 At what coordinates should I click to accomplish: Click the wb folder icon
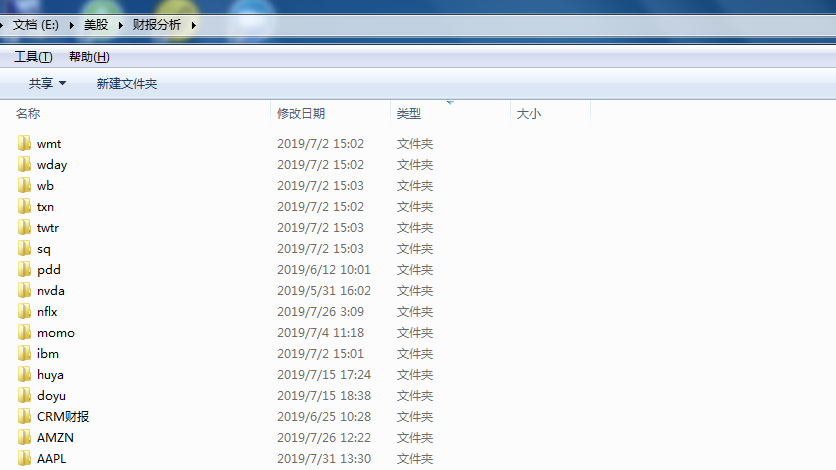pos(24,185)
